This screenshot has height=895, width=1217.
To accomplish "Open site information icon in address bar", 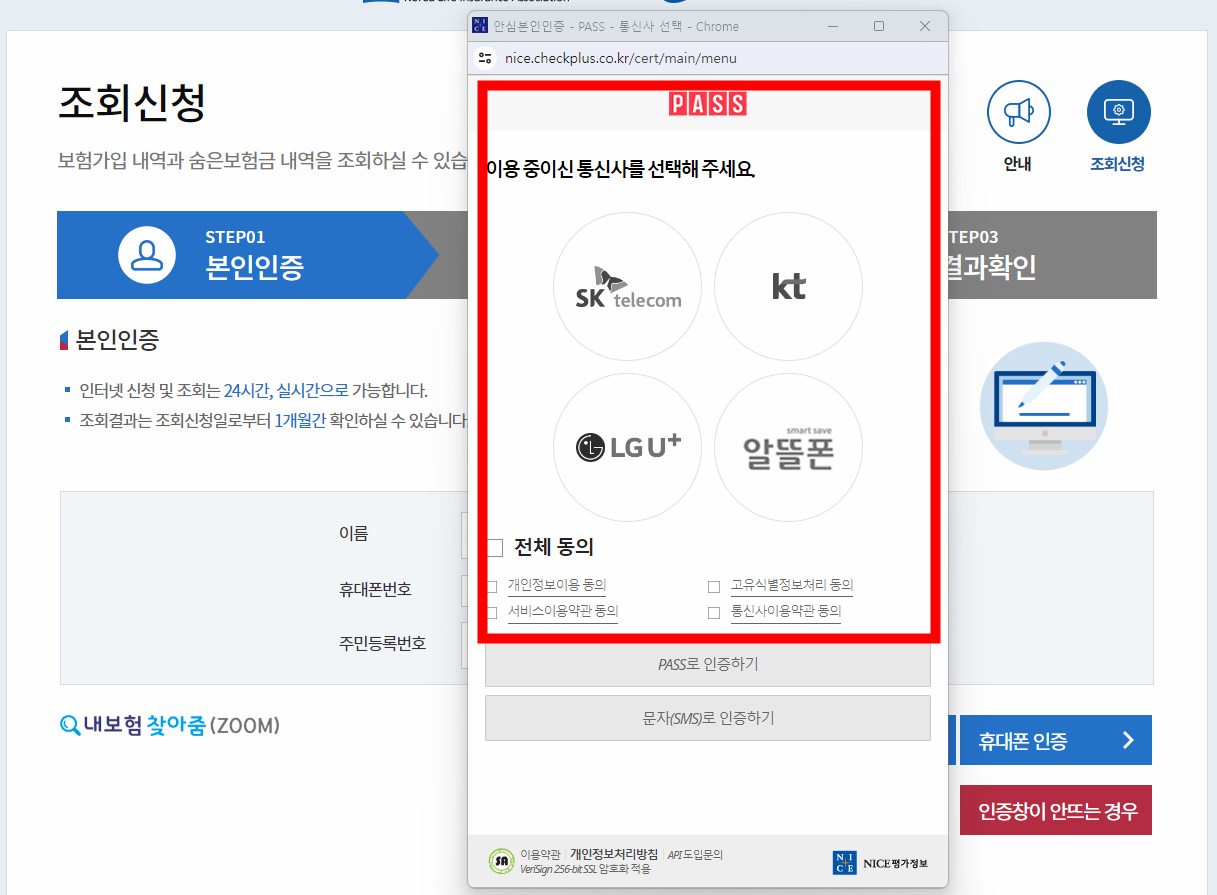I will coord(485,58).
